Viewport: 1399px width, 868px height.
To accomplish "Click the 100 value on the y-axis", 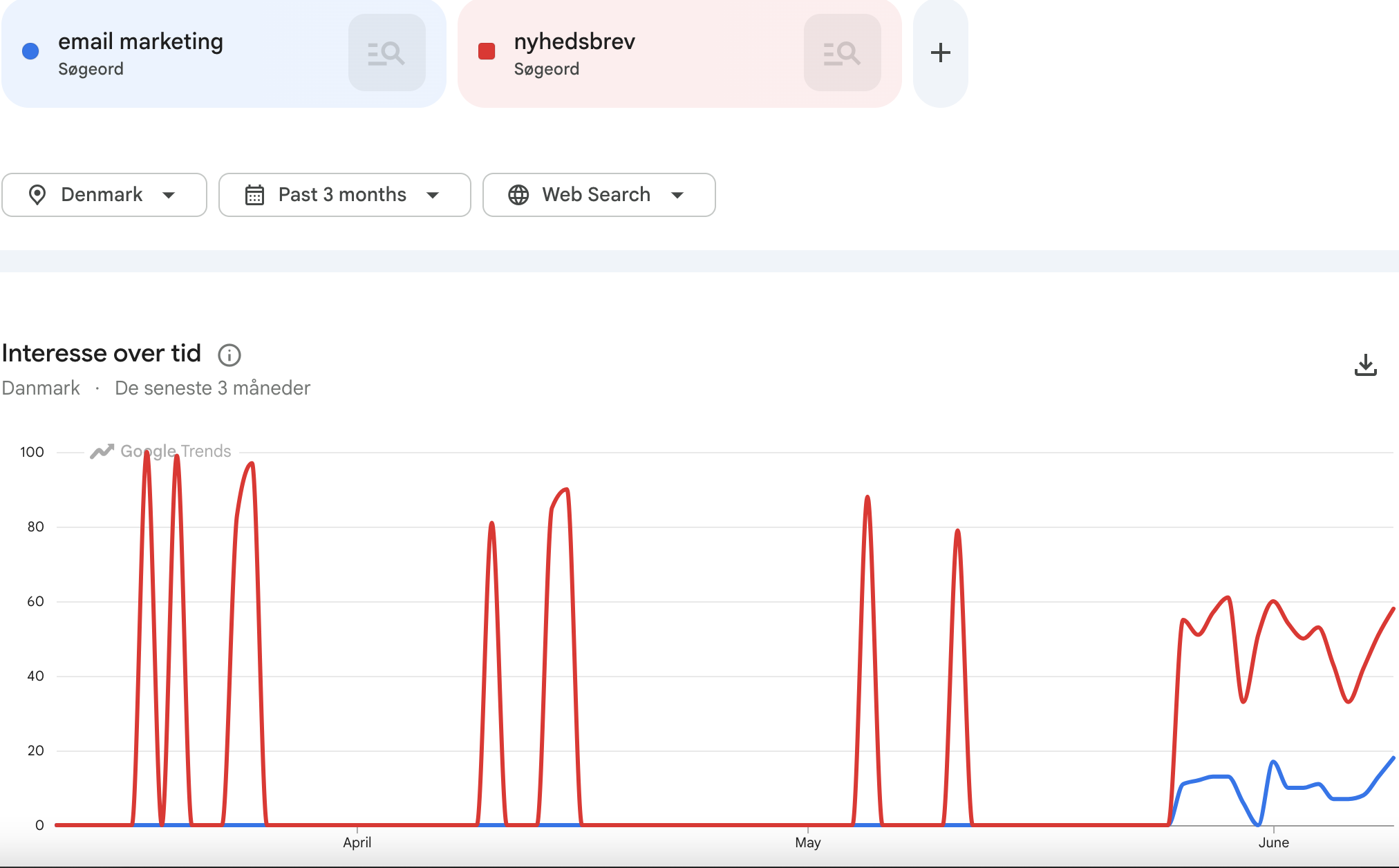I will 32,452.
